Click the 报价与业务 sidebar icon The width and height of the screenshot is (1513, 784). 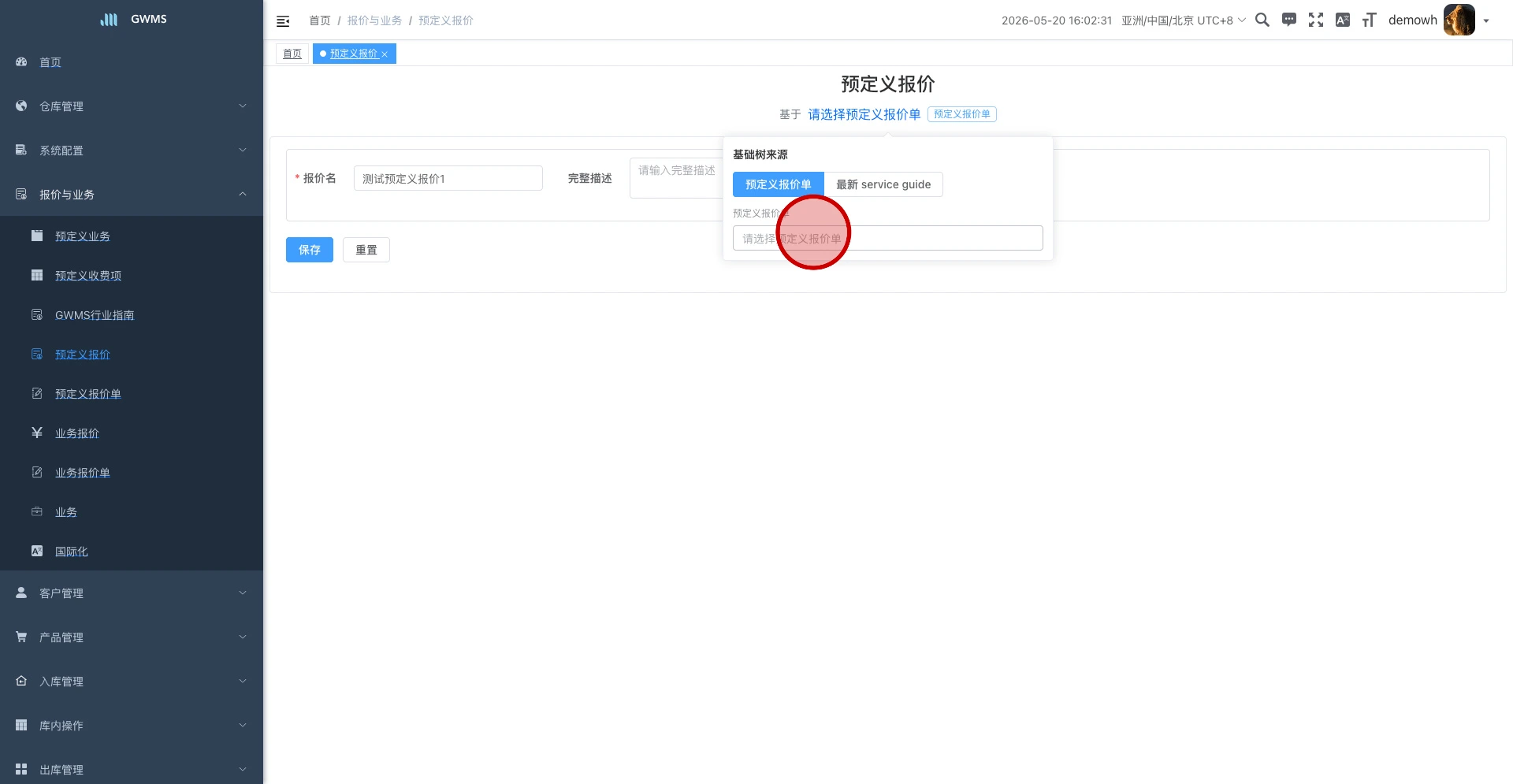(x=21, y=194)
